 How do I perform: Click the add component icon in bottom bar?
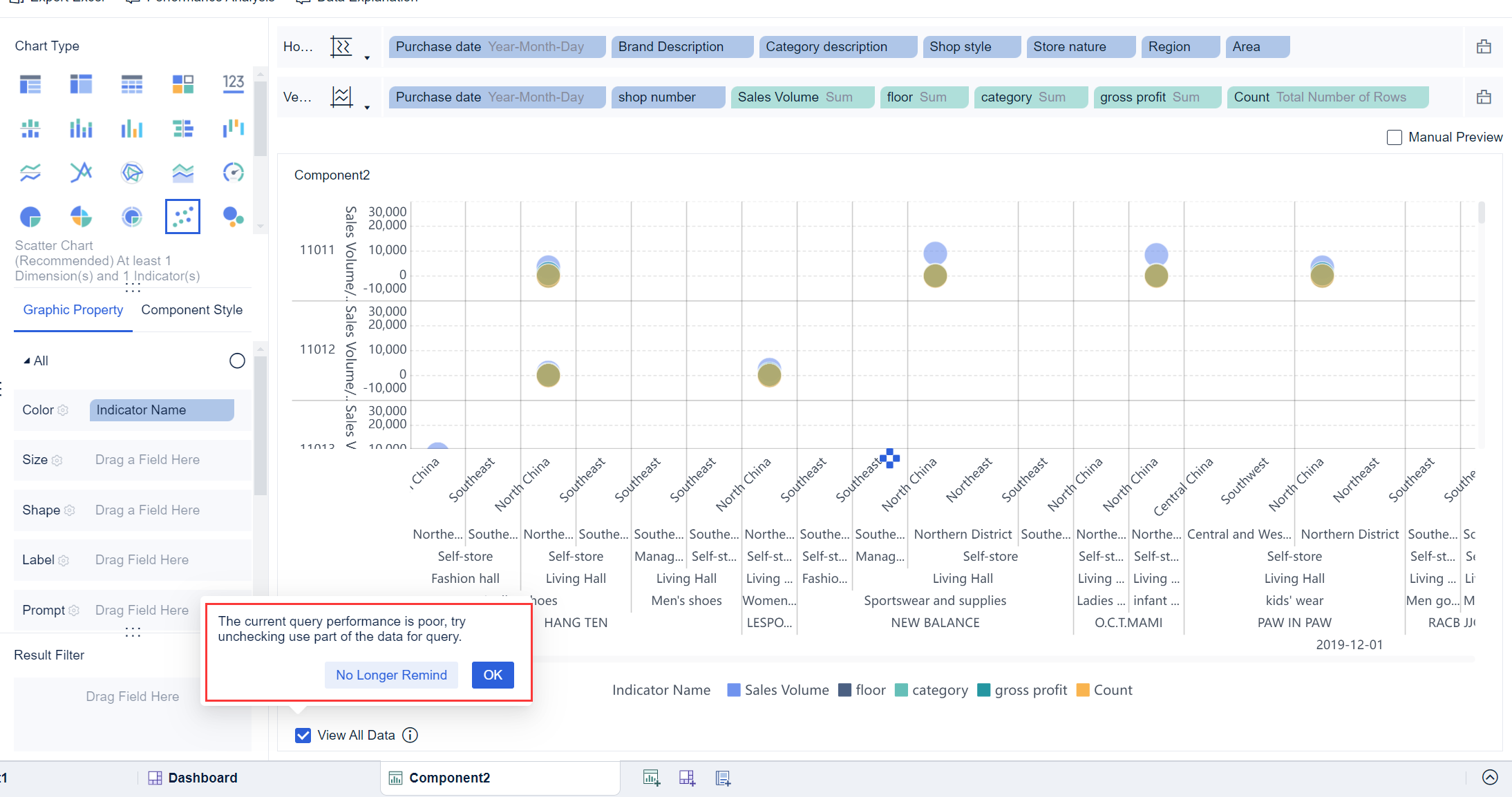coord(651,778)
